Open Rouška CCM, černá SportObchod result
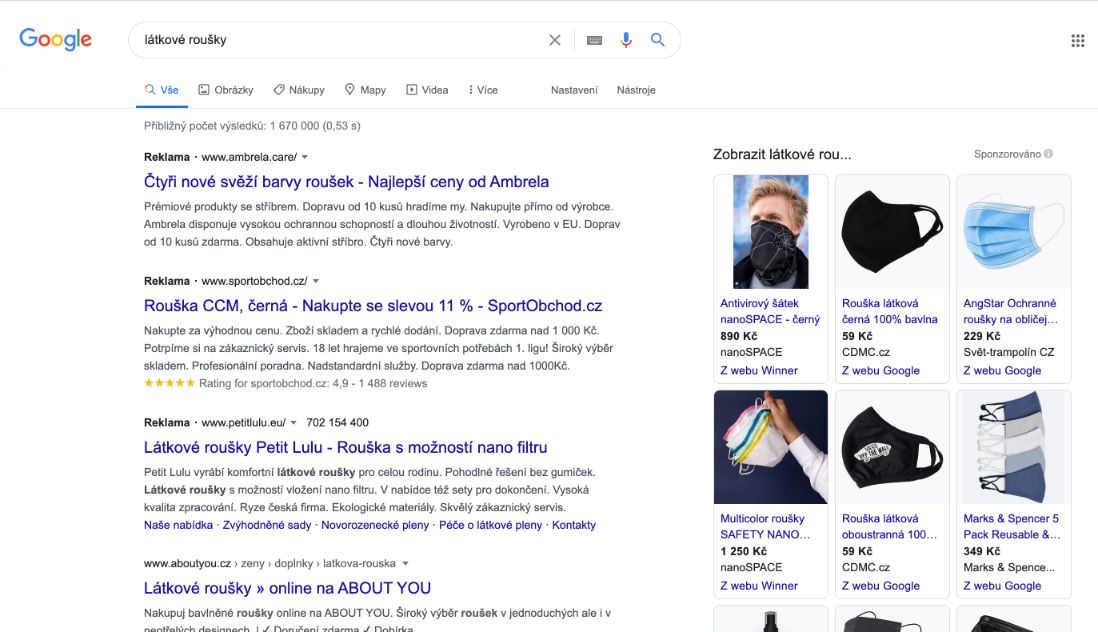Screen dimensions: 1098x632 373,306
